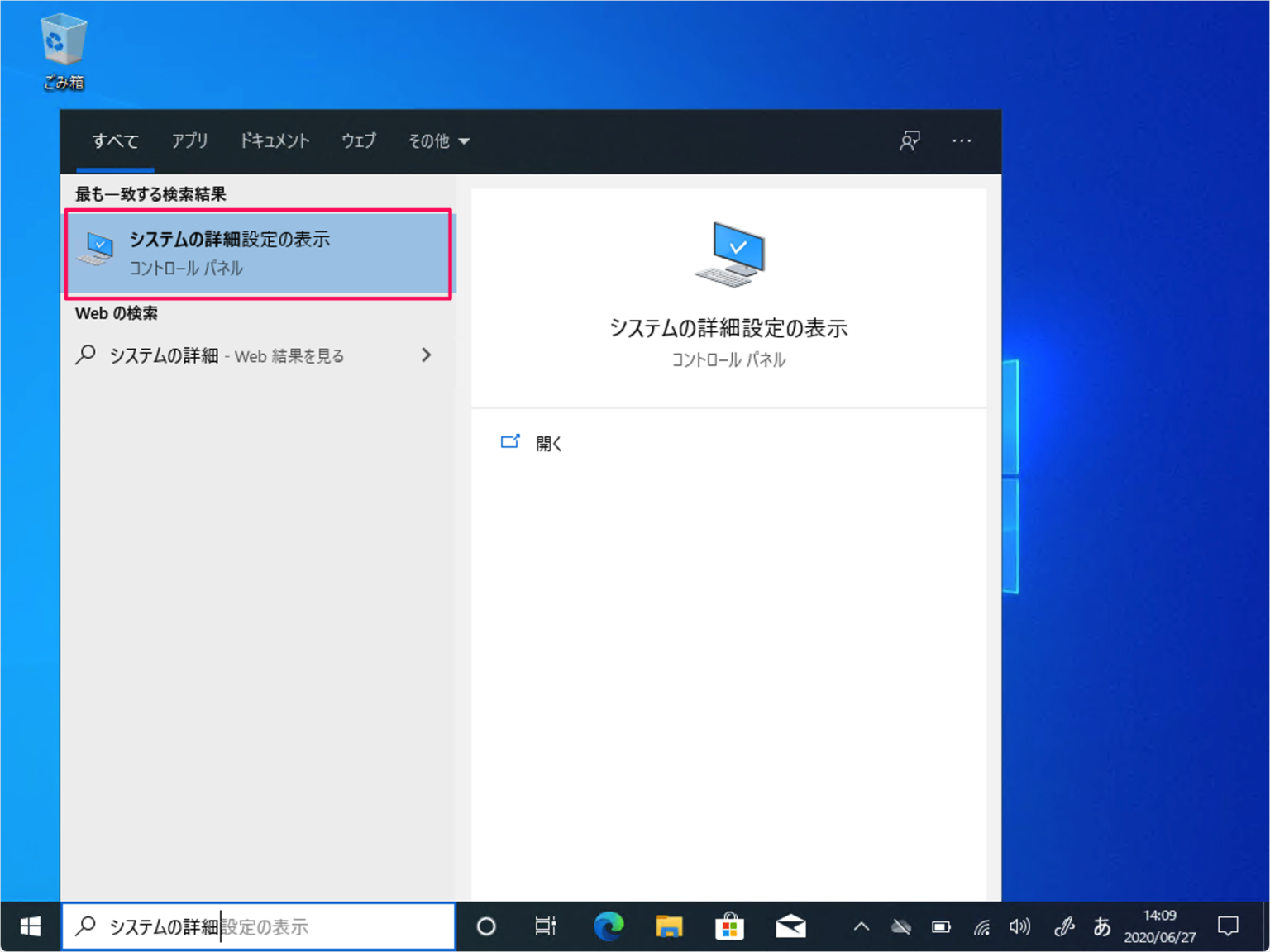Select システムの詳細 Web 結果を見る entry
The image size is (1270, 952).
click(227, 355)
